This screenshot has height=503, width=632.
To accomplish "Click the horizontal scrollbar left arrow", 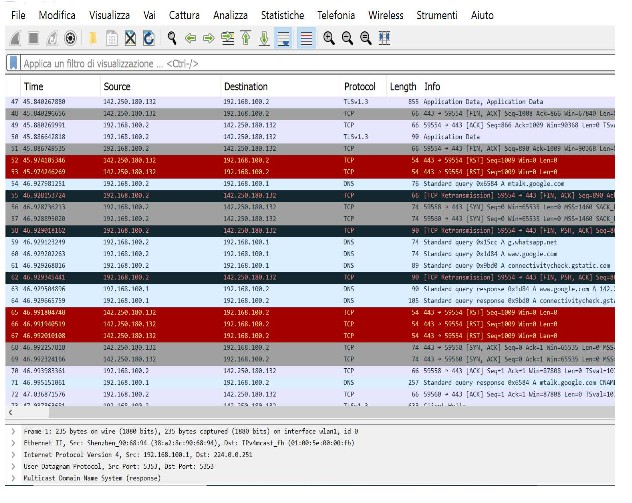I will click(x=11, y=412).
